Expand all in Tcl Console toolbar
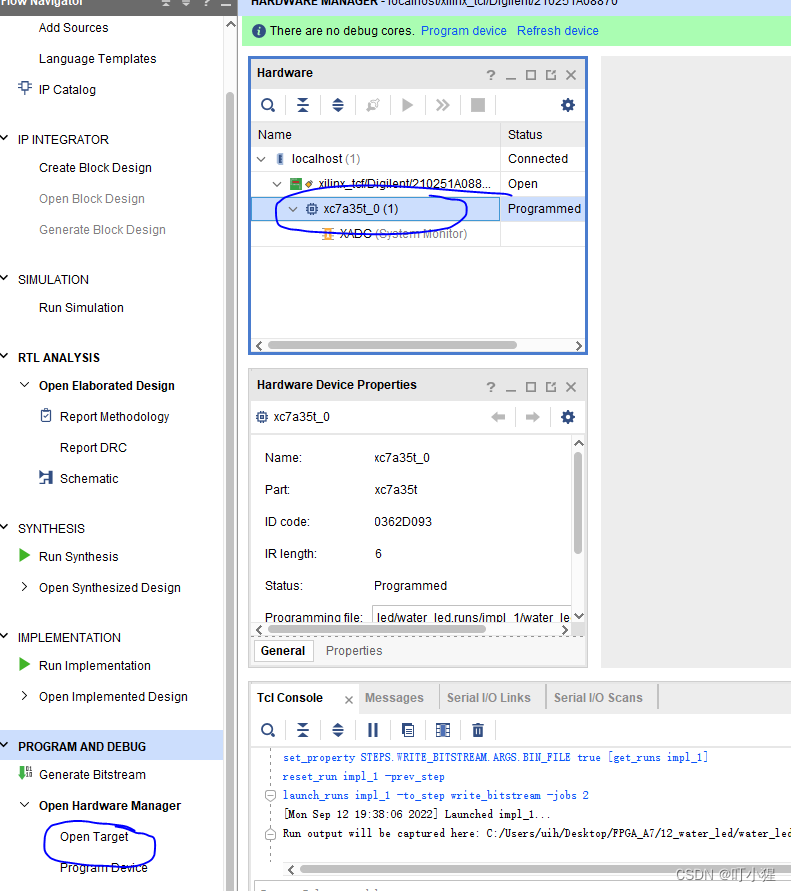The width and height of the screenshot is (791, 891). click(x=338, y=730)
